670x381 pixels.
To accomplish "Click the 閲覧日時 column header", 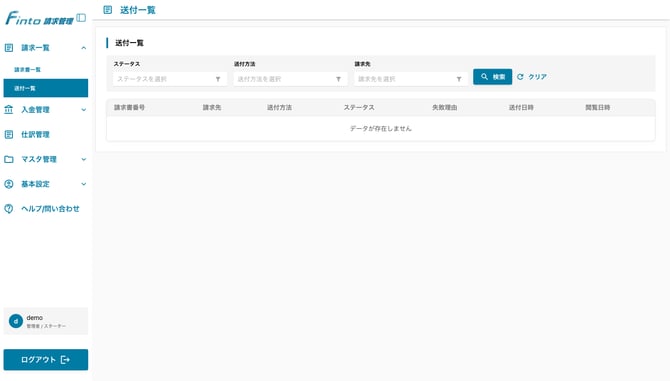I will pyautogui.click(x=597, y=108).
